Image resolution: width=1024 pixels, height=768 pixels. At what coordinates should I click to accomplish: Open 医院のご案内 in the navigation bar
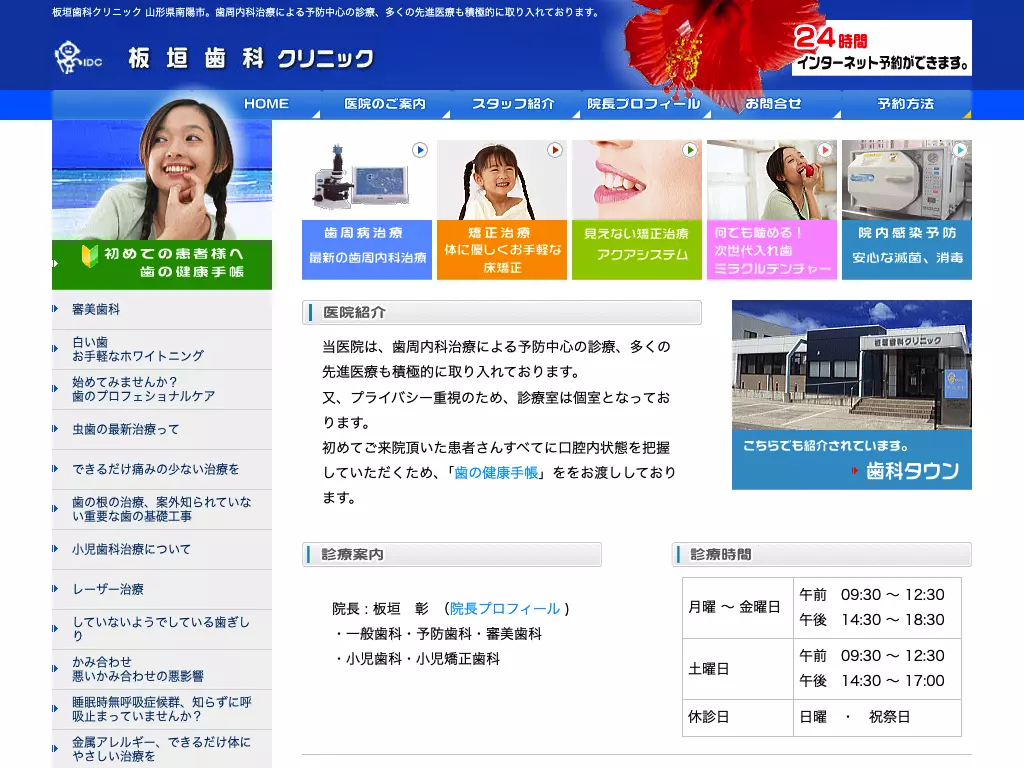(x=385, y=104)
